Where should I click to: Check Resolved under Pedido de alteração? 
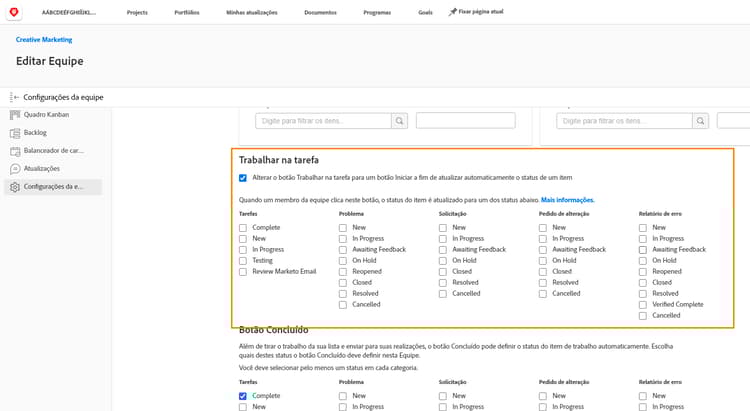pyautogui.click(x=543, y=283)
